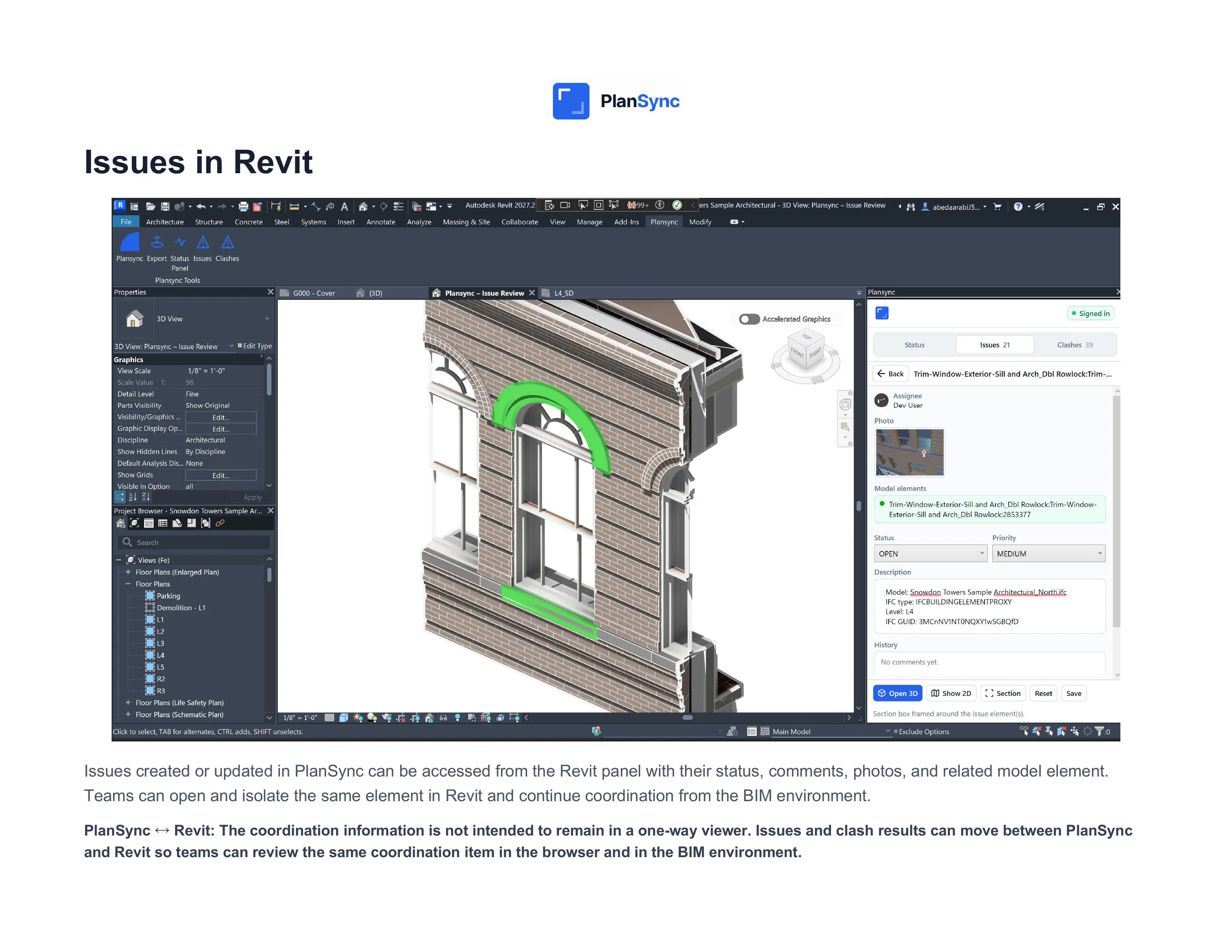Click the Clashes ribbon tool icon

coord(227,243)
